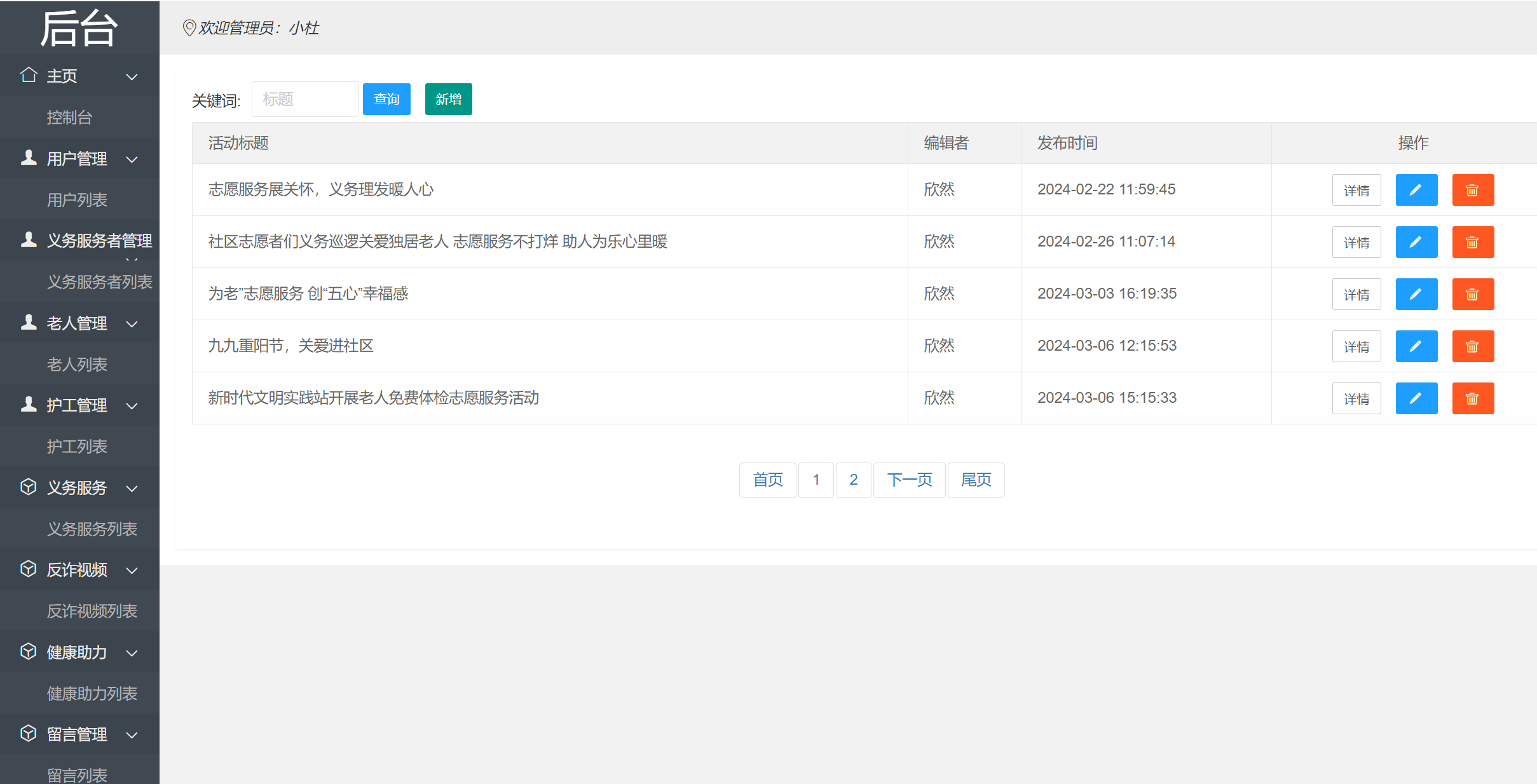Open 健康助力列表 in the sidebar
The width and height of the screenshot is (1537, 784).
coord(92,694)
